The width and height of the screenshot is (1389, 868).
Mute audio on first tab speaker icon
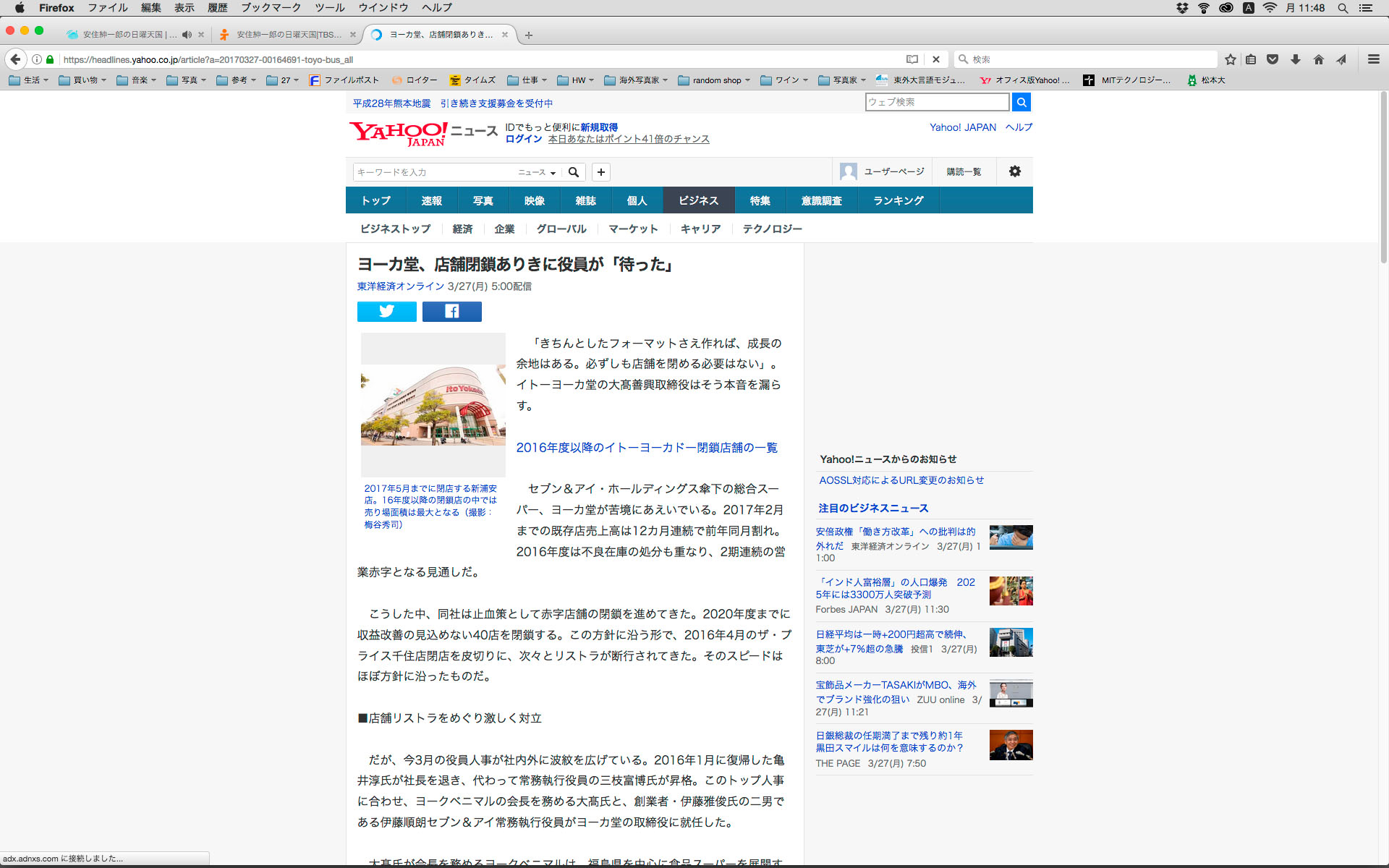[187, 35]
